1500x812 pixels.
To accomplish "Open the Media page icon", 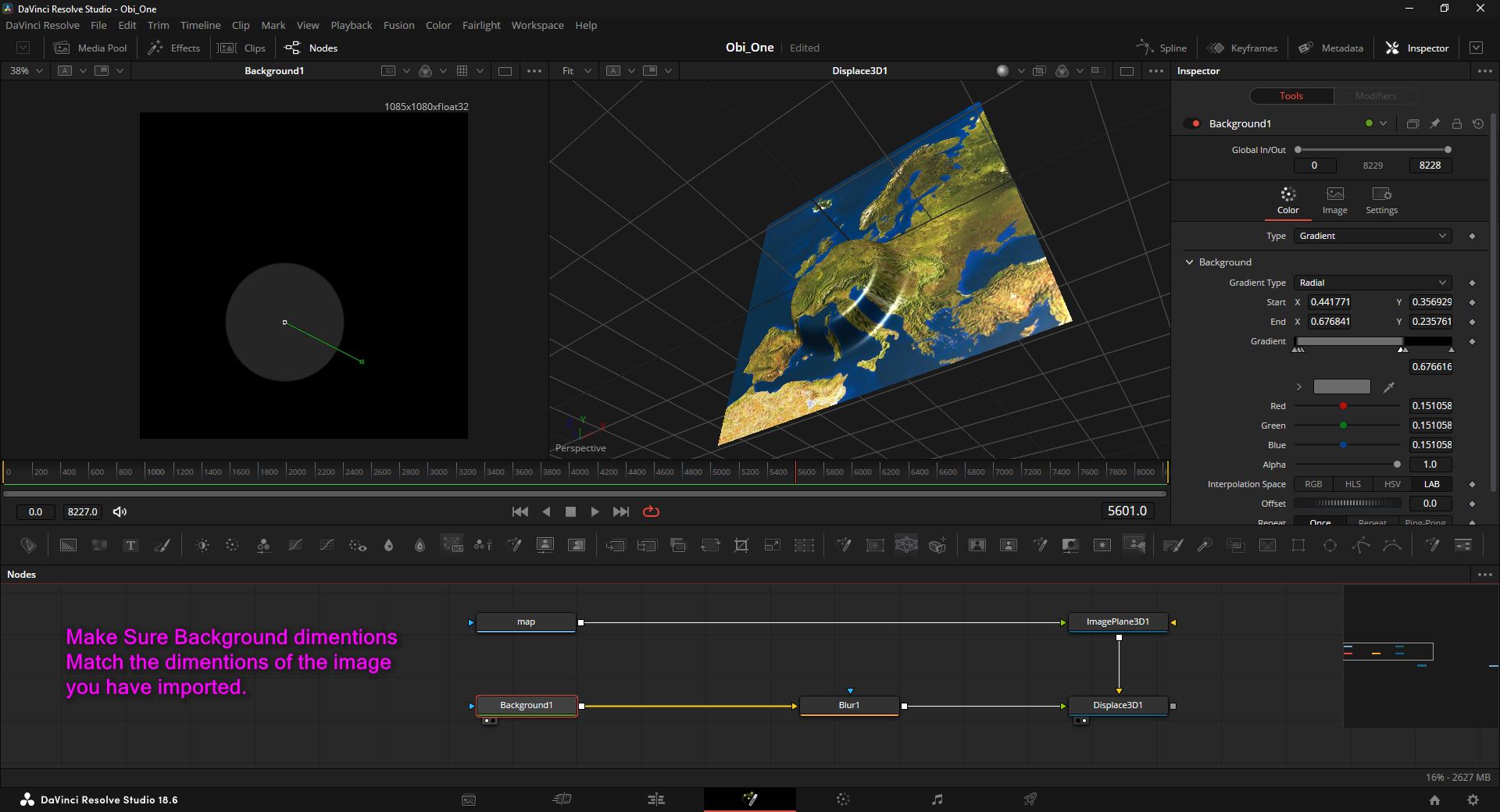I will click(469, 800).
